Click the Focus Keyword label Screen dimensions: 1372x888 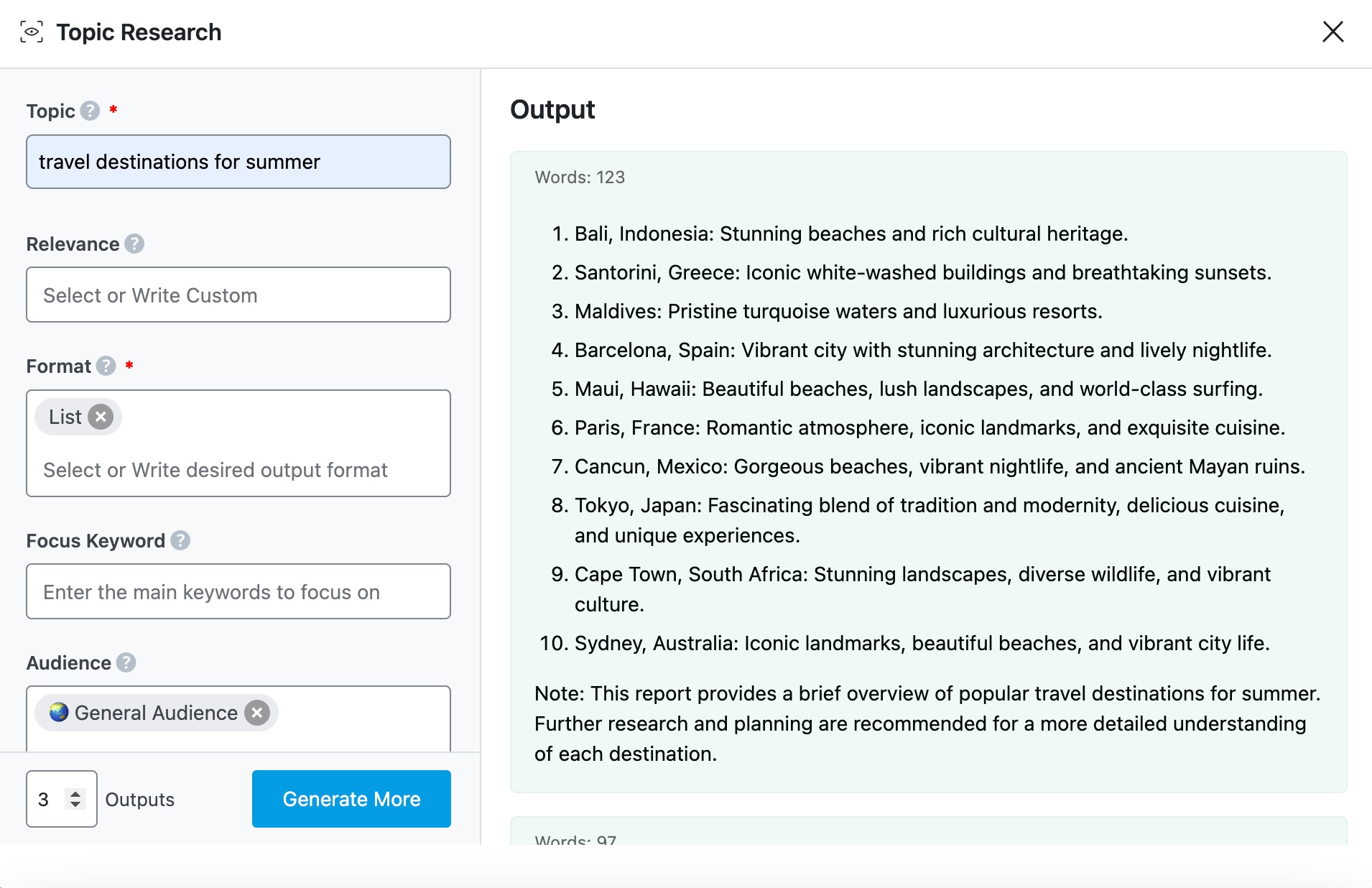(x=96, y=540)
